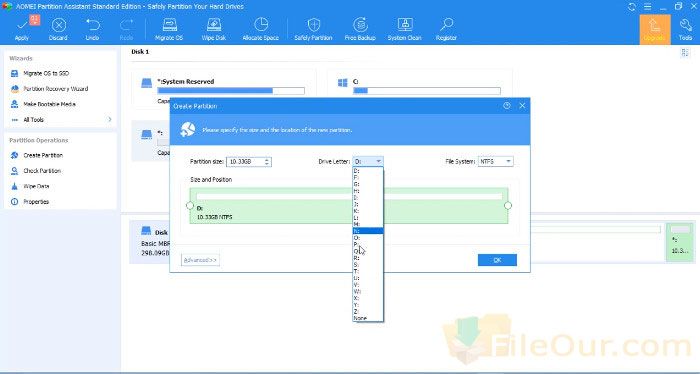Select drive letter F: from list
The image size is (700, 374).
point(367,177)
